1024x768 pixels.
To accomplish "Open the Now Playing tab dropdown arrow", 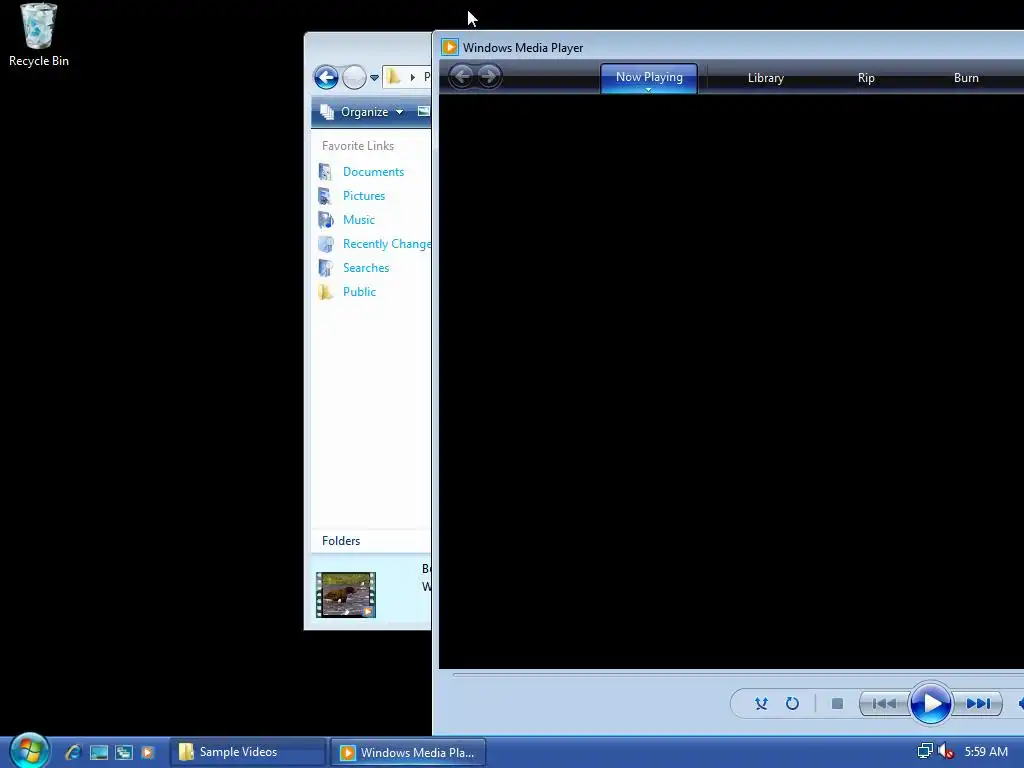I will point(648,89).
